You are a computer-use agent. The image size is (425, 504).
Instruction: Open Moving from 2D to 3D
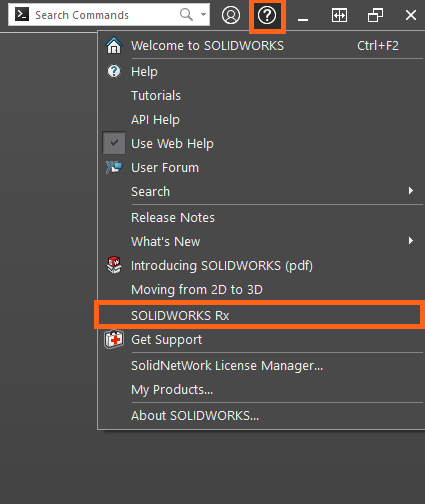pyautogui.click(x=261, y=290)
